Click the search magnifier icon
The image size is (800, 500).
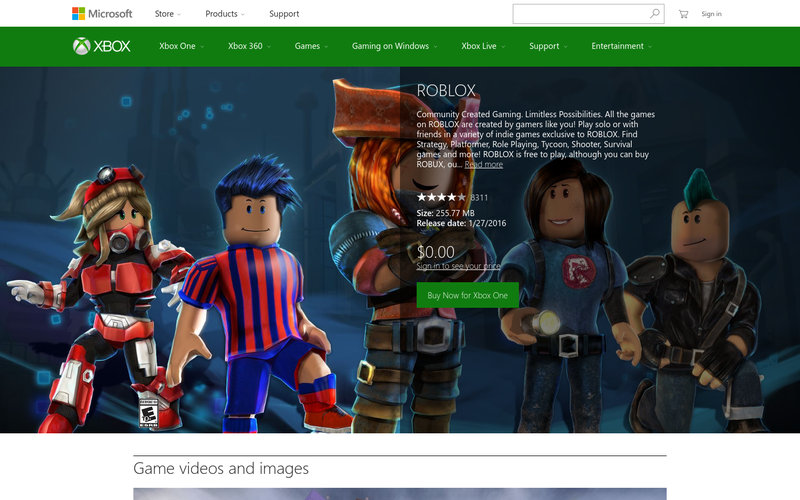point(655,14)
